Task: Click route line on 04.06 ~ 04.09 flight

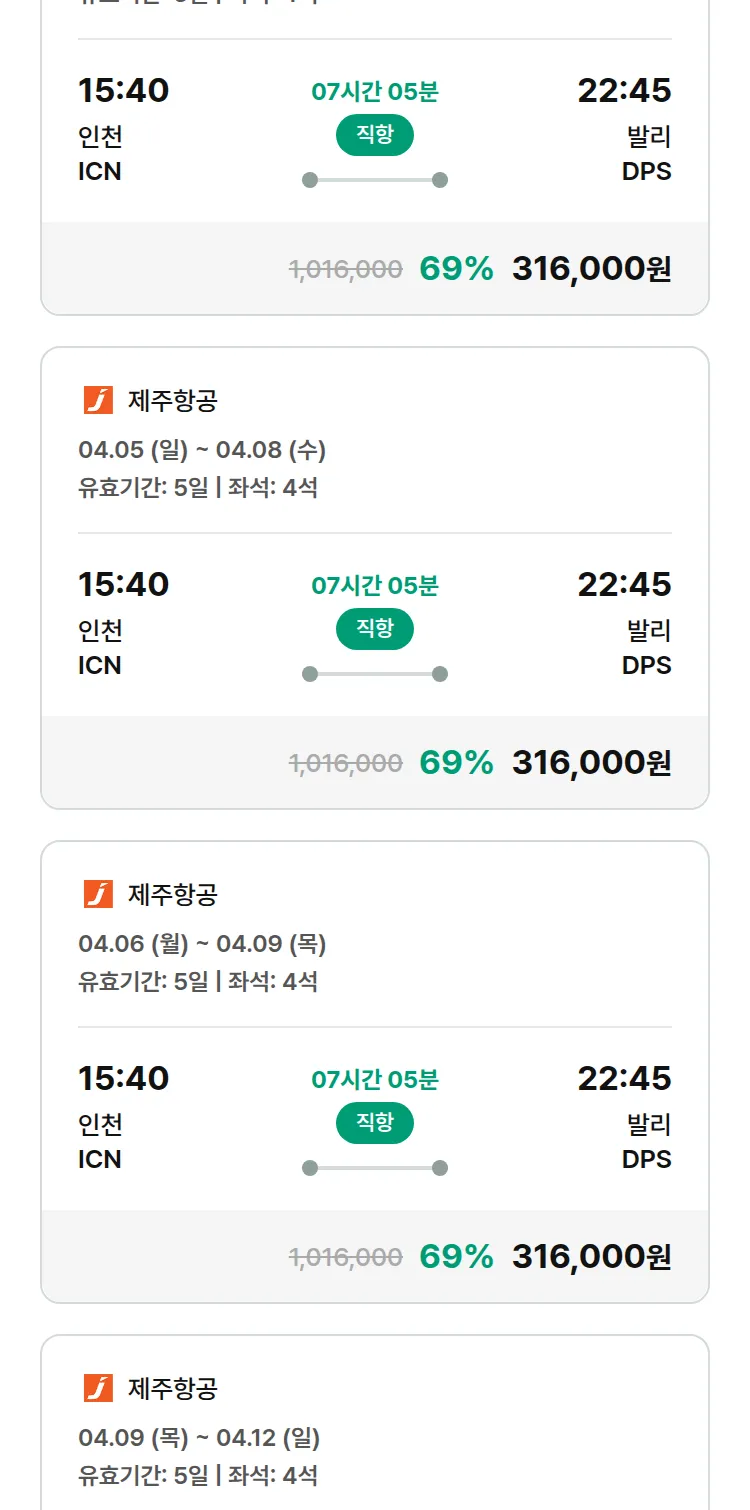Action: (375, 1168)
